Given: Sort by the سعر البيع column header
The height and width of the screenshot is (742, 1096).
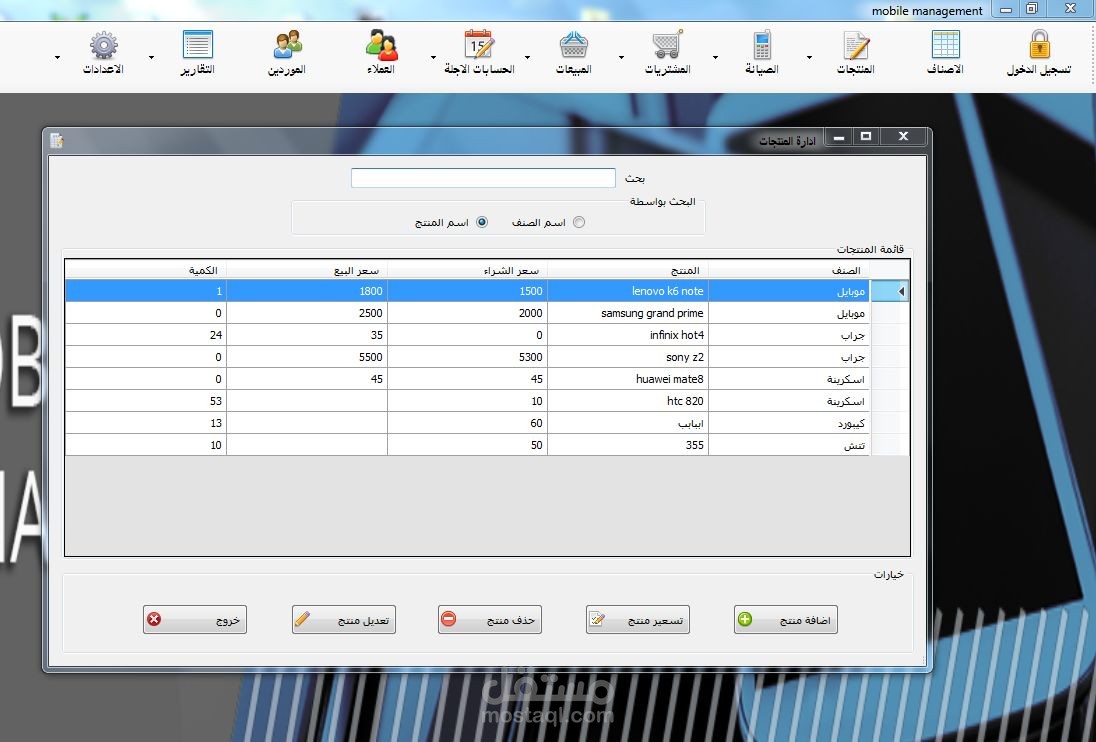Looking at the screenshot, I should click(307, 270).
